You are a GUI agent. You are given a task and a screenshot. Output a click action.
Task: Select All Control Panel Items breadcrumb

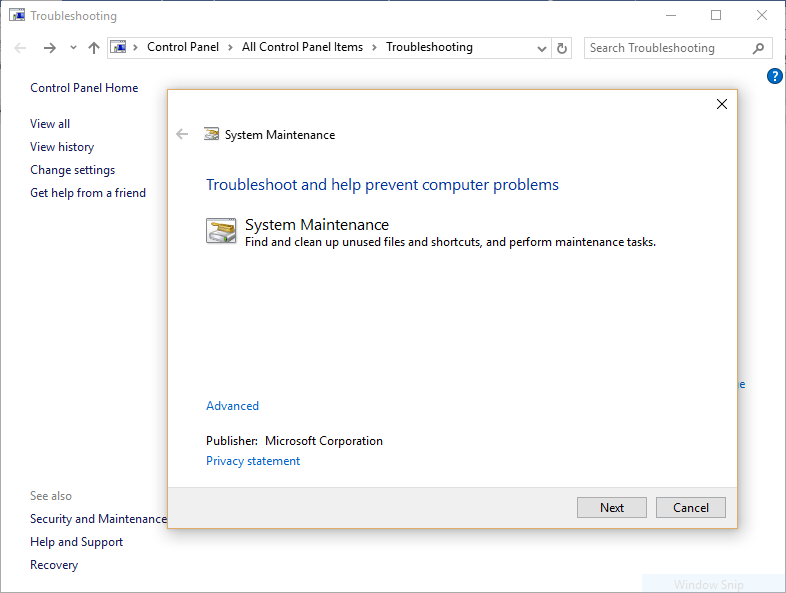point(302,47)
